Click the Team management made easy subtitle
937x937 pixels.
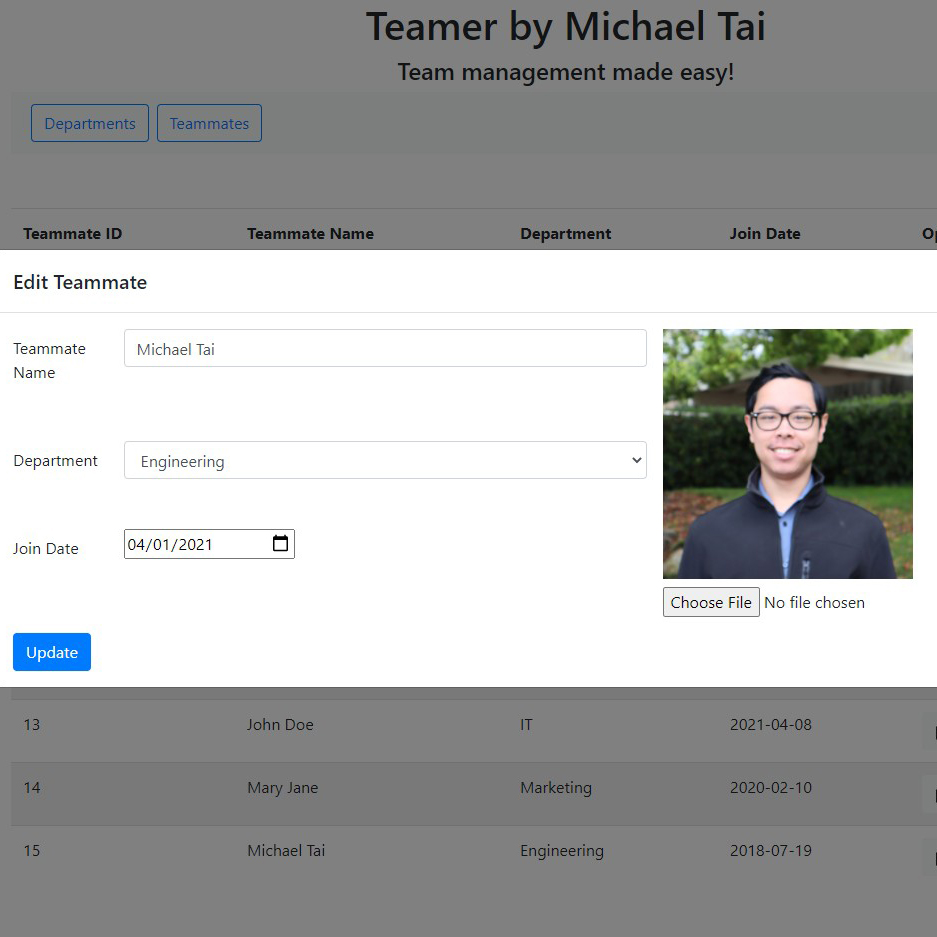(x=565, y=72)
